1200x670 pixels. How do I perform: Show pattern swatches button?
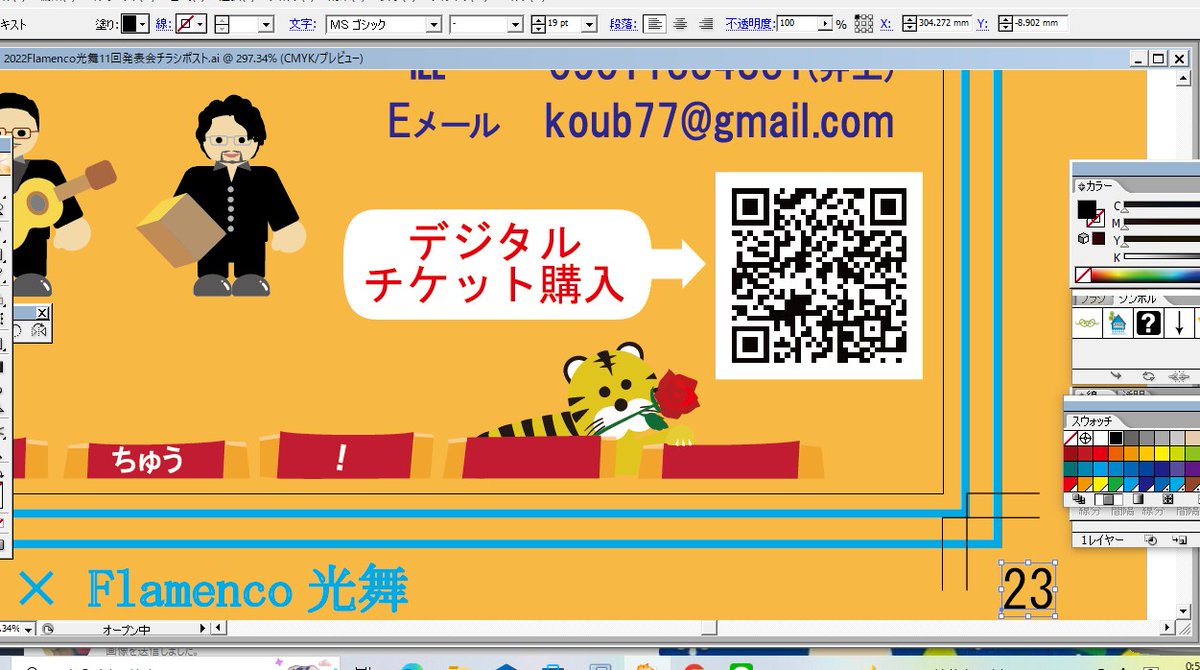coord(1167,499)
